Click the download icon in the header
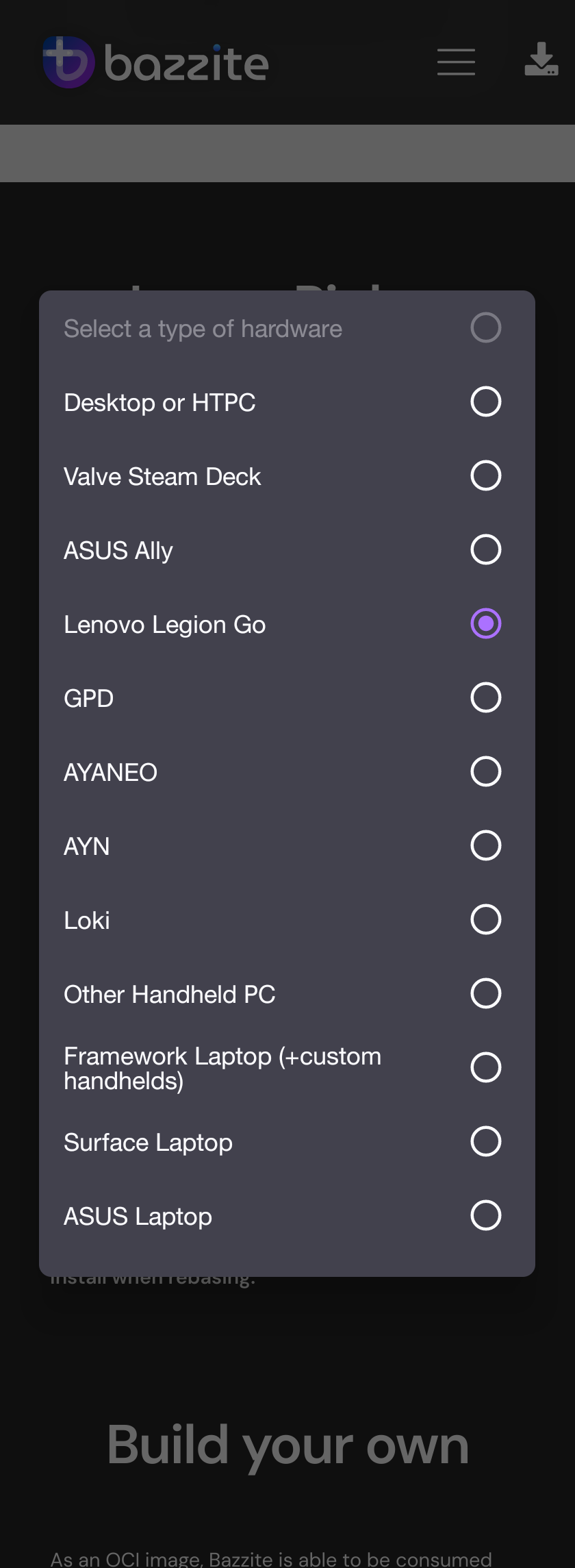The height and width of the screenshot is (1568, 575). click(x=540, y=62)
